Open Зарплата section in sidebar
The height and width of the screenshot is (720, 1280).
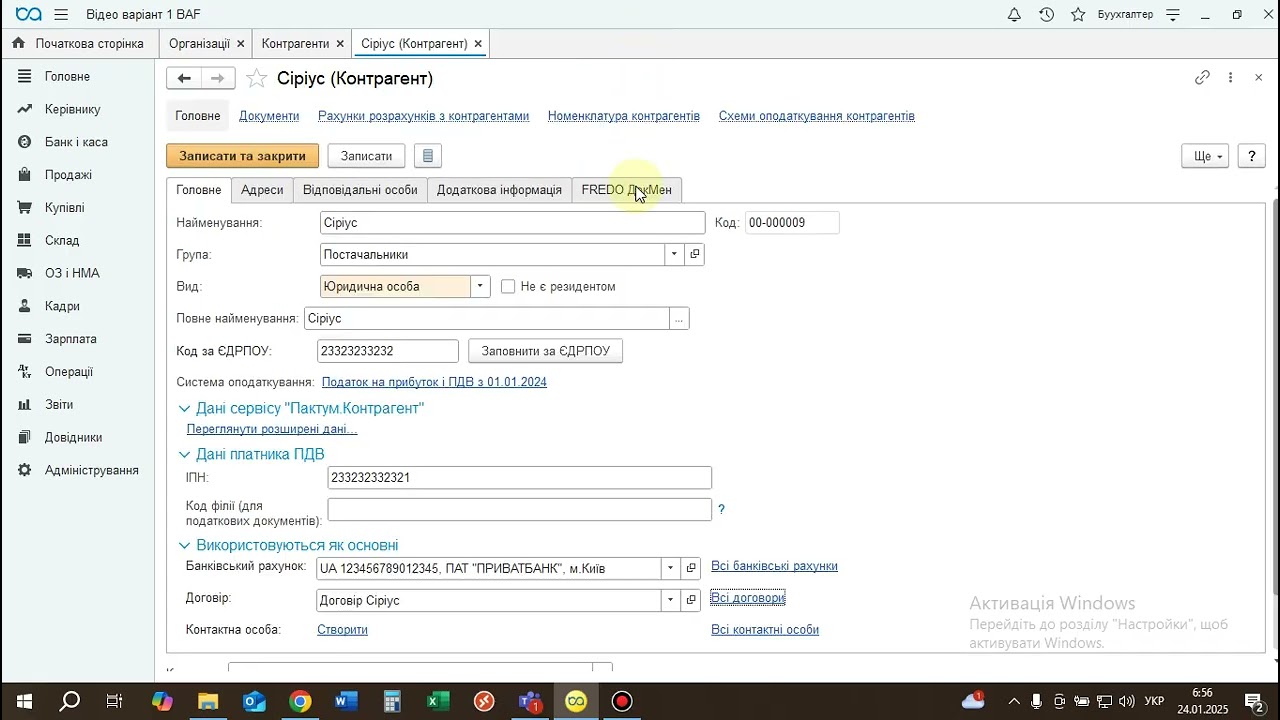click(x=71, y=339)
